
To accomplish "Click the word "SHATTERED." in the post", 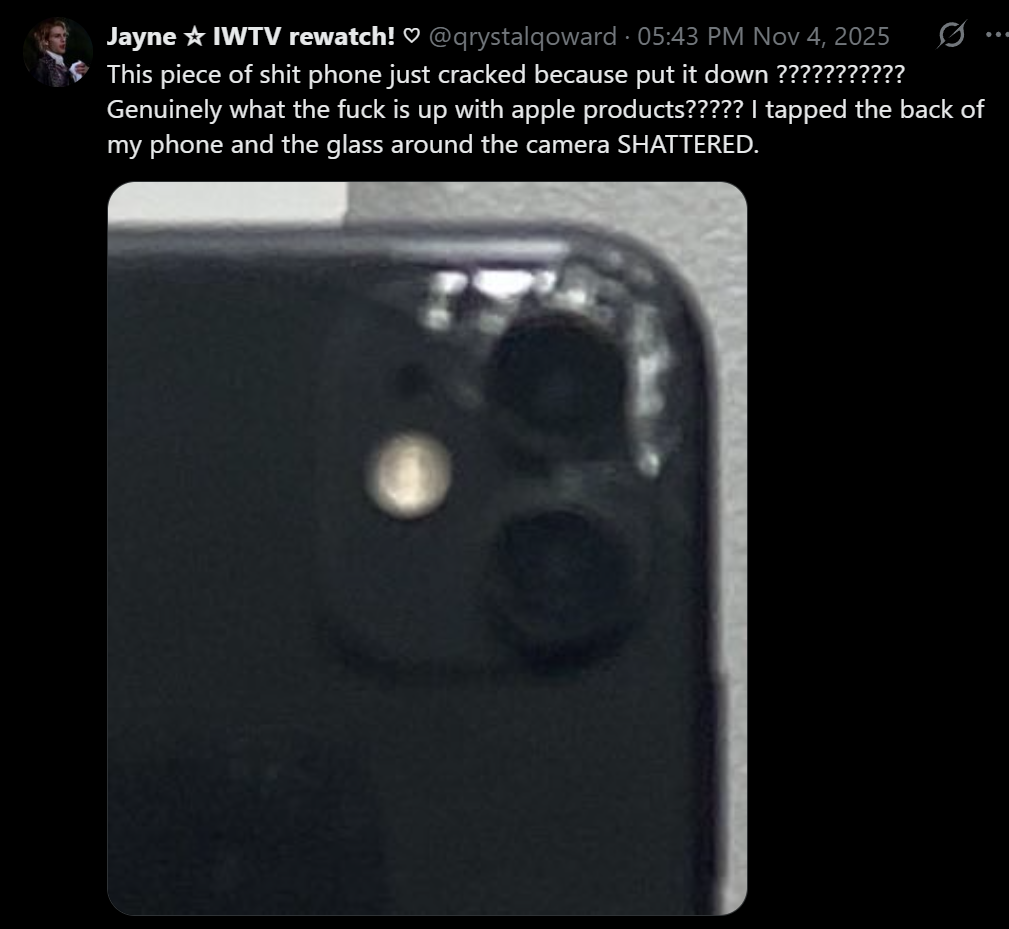I will point(688,145).
